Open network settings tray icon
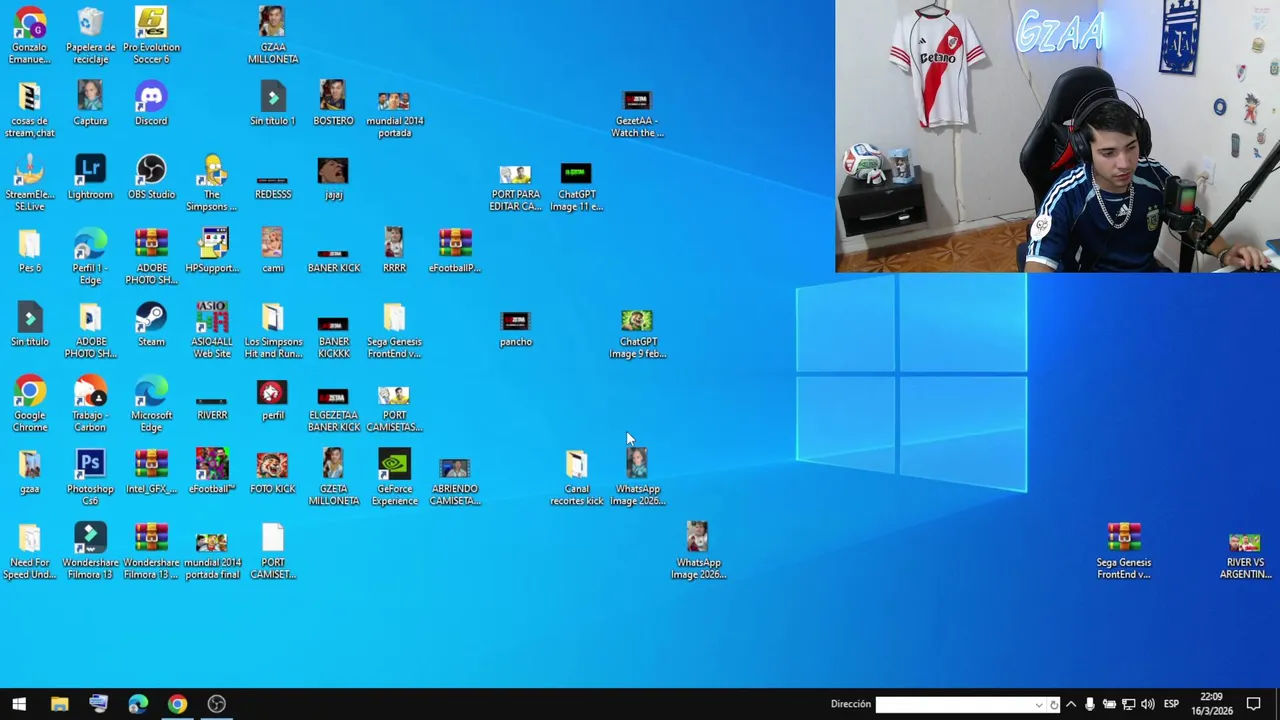1280x720 pixels. 1128,704
